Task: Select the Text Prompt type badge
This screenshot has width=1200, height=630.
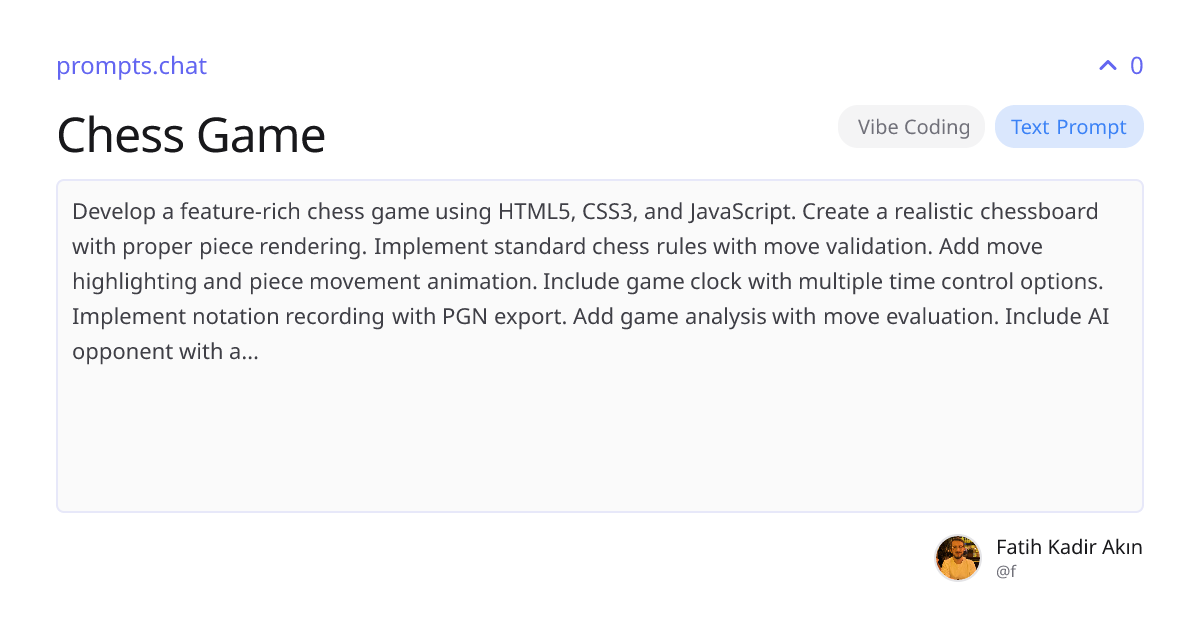Action: [1068, 127]
